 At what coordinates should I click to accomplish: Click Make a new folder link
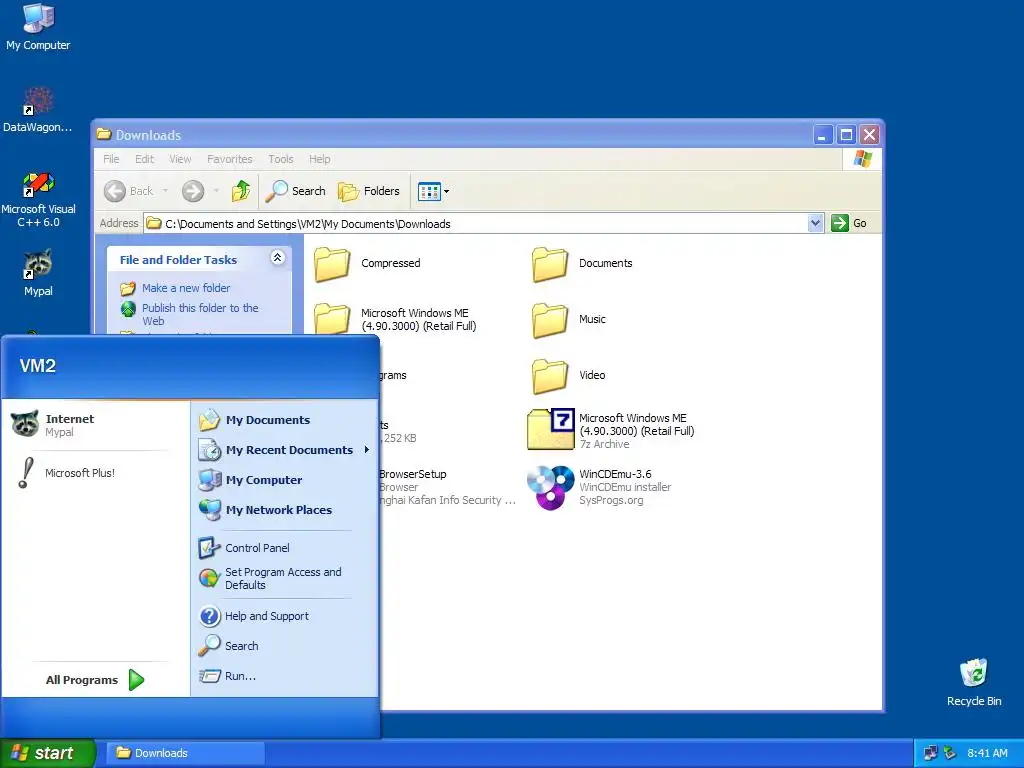tap(185, 288)
